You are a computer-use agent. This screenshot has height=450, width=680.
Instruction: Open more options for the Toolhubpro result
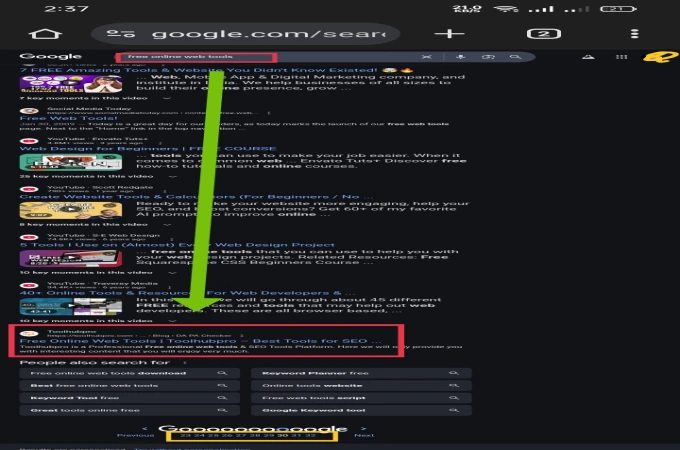coord(242,335)
